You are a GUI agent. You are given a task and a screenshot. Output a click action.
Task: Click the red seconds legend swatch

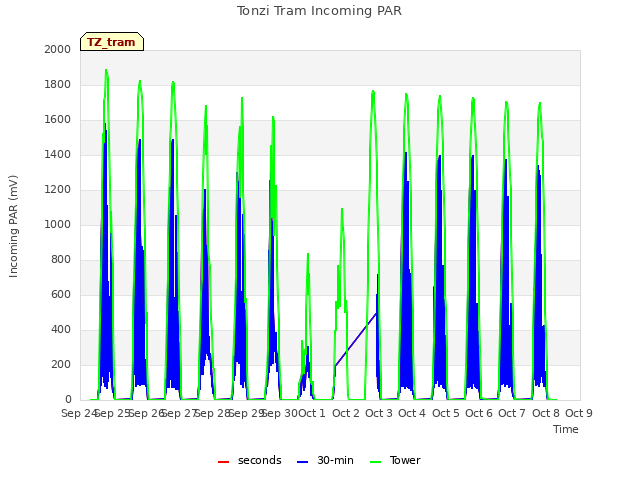pos(223,462)
